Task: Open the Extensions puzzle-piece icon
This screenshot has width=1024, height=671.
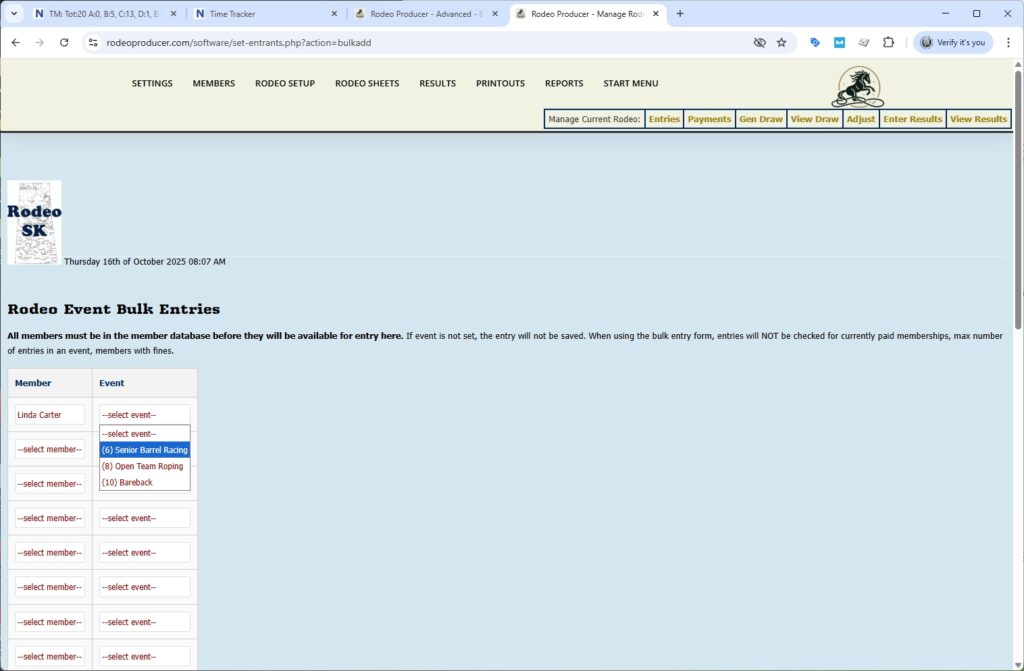Action: point(888,43)
